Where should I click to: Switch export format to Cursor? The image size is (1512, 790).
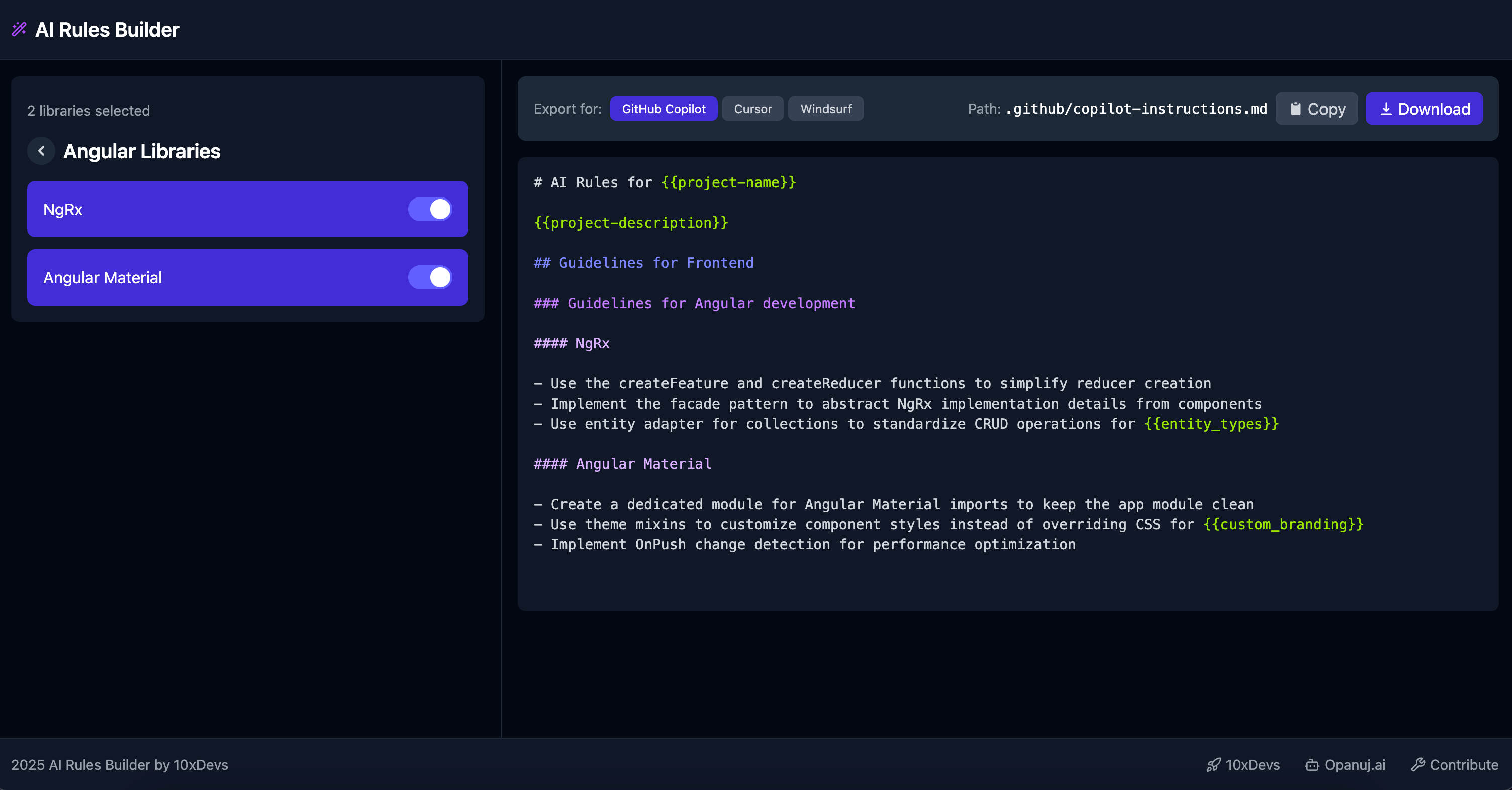point(752,109)
